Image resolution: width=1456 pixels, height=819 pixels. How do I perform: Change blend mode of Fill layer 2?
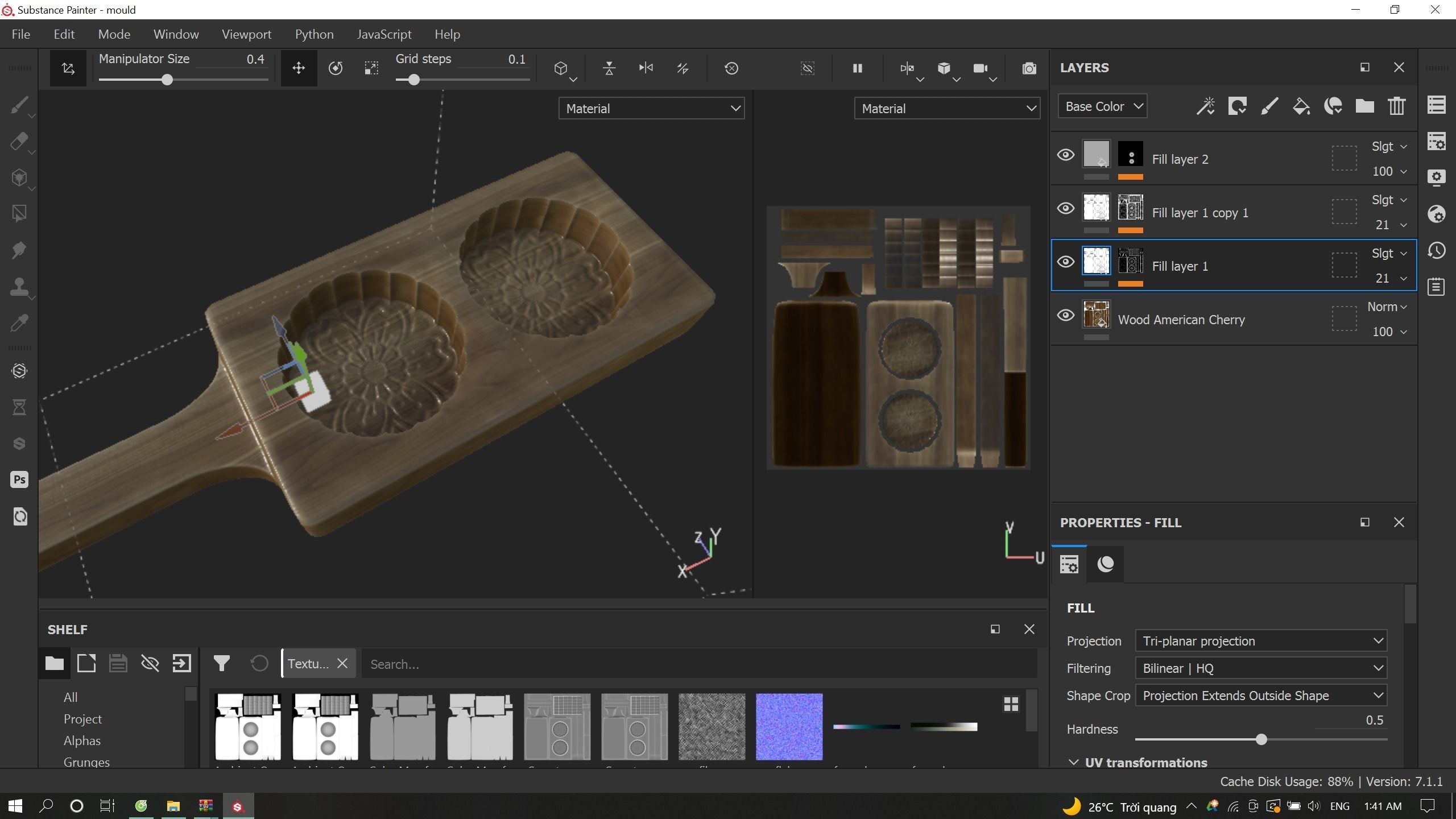(1389, 147)
